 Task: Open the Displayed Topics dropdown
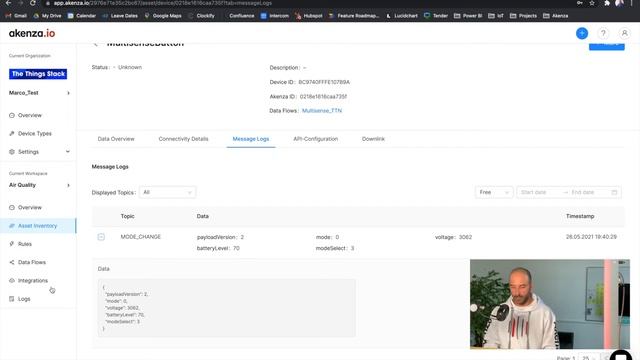[x=167, y=192]
